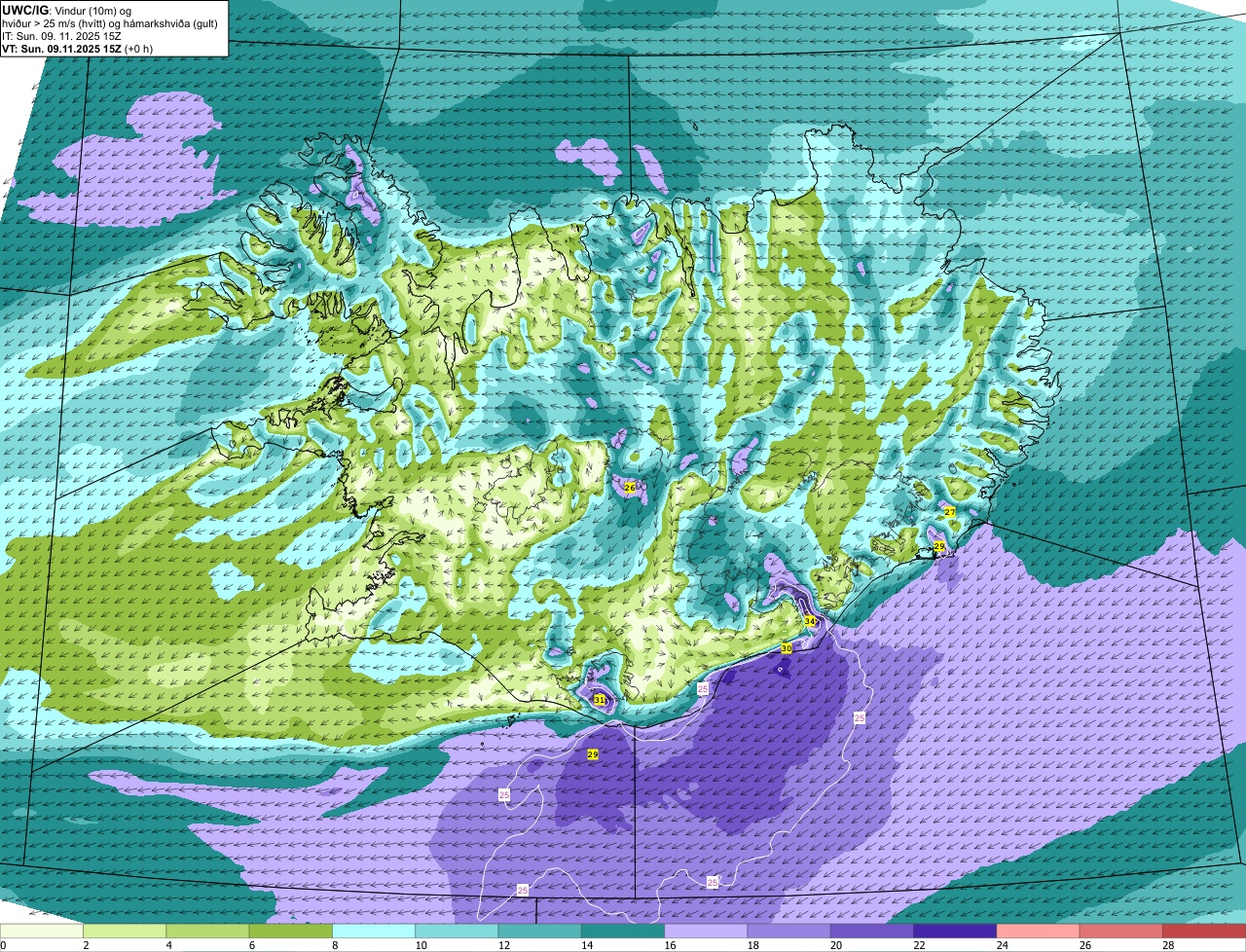Click the legend tick label '8'

tap(335, 945)
